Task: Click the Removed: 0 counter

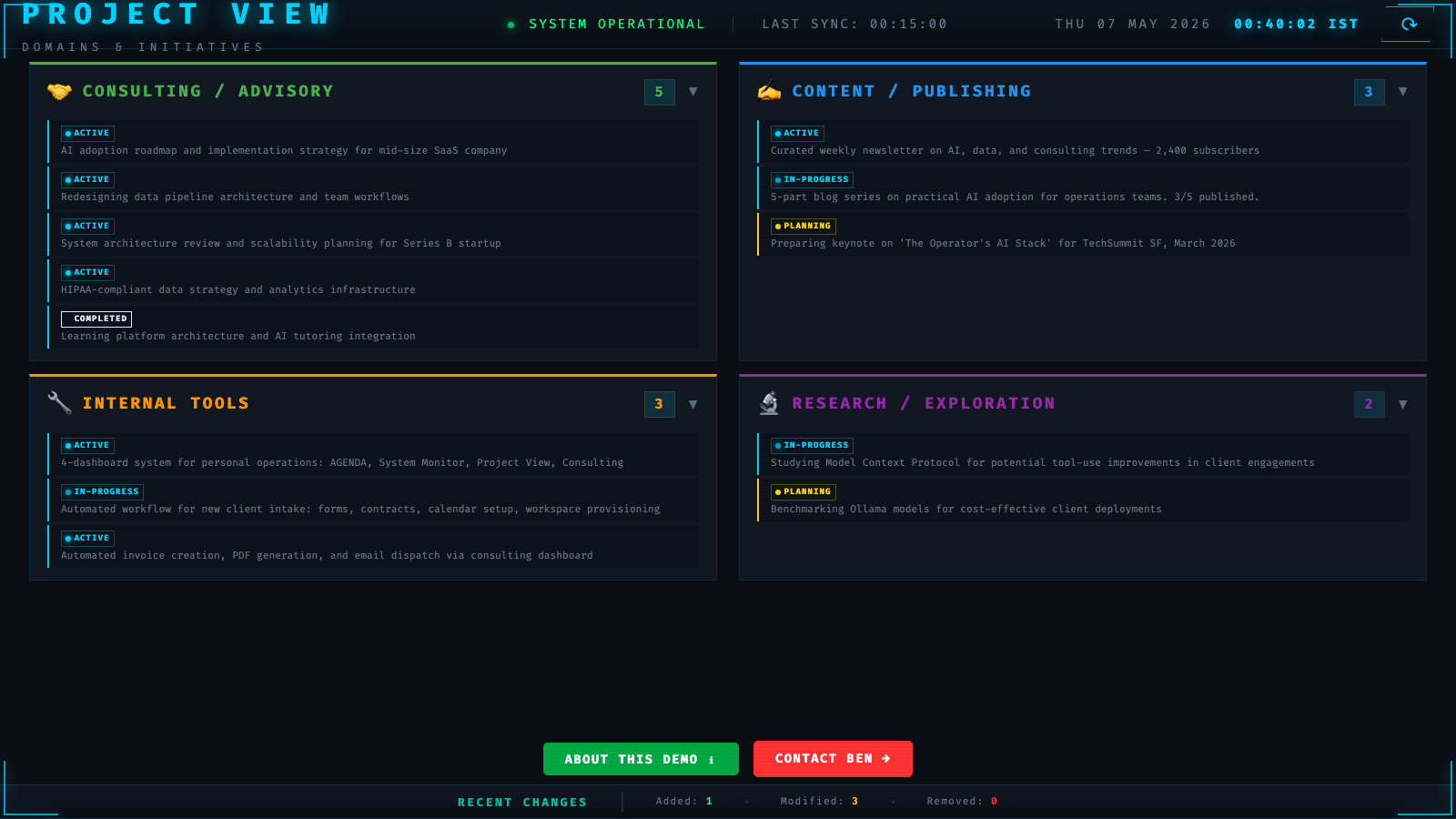Action: click(x=962, y=802)
